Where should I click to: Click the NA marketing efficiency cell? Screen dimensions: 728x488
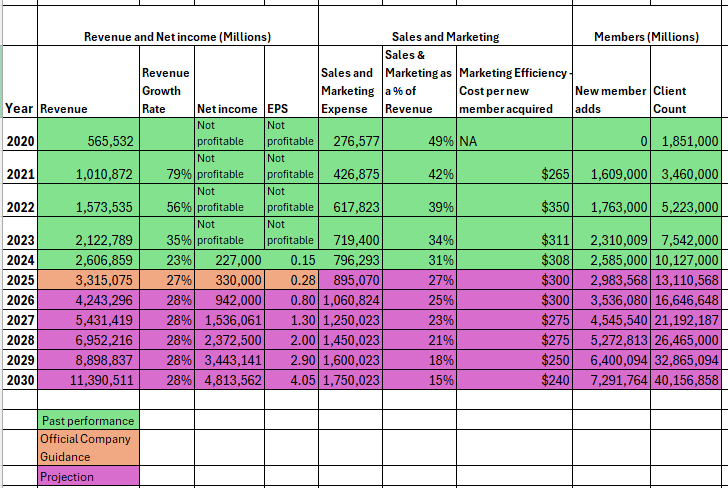(514, 134)
